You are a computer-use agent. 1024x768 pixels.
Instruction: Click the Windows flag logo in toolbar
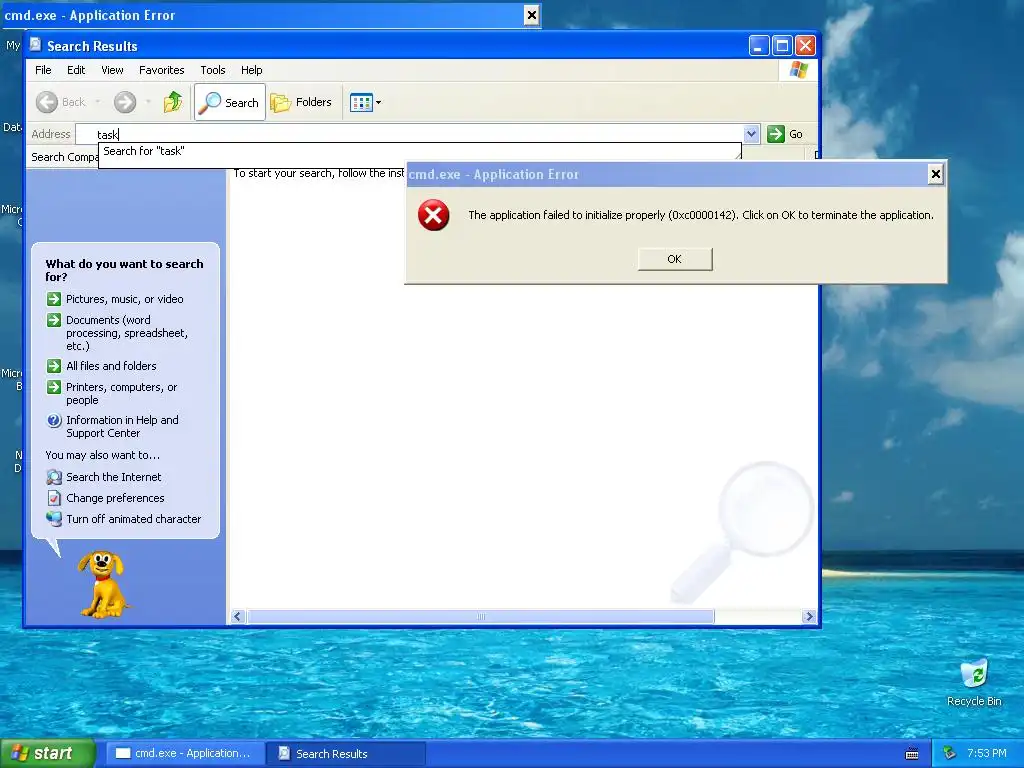(798, 70)
